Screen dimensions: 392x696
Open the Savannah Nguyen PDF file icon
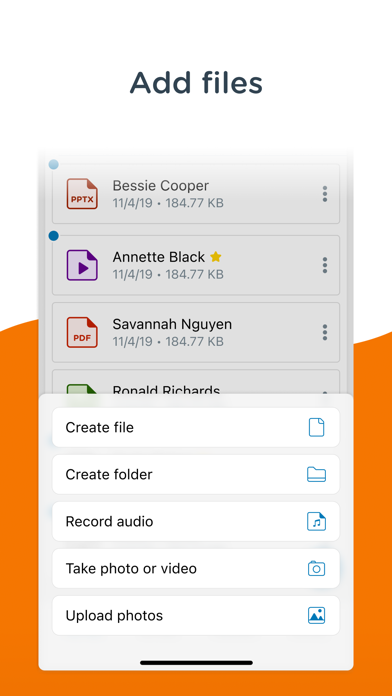click(82, 332)
